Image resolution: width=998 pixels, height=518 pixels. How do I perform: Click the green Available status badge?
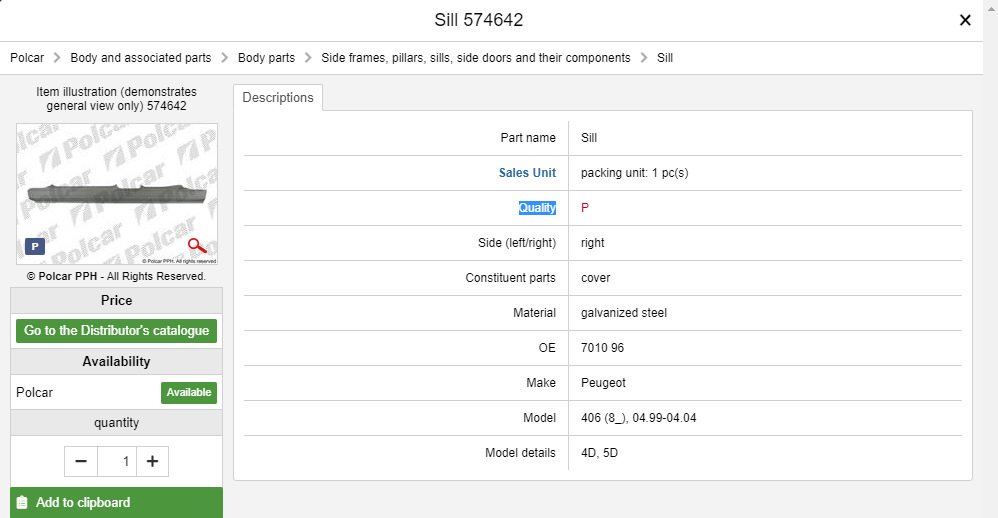(x=189, y=393)
